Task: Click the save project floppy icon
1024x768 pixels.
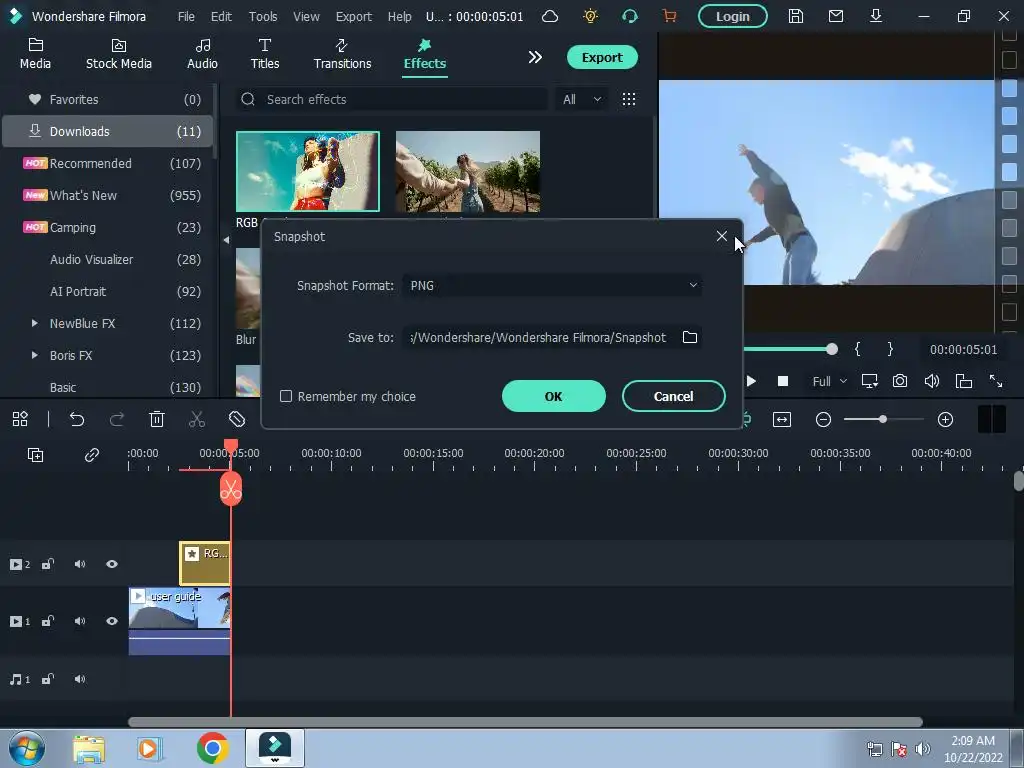Action: click(795, 16)
